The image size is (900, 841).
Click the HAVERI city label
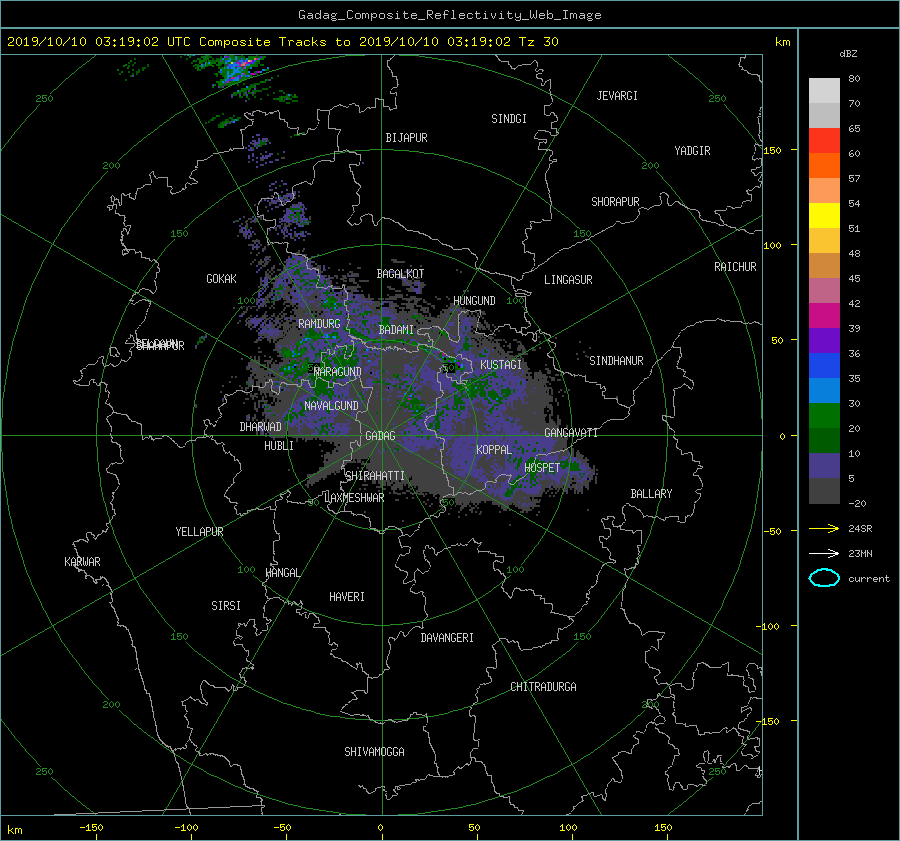(x=347, y=597)
